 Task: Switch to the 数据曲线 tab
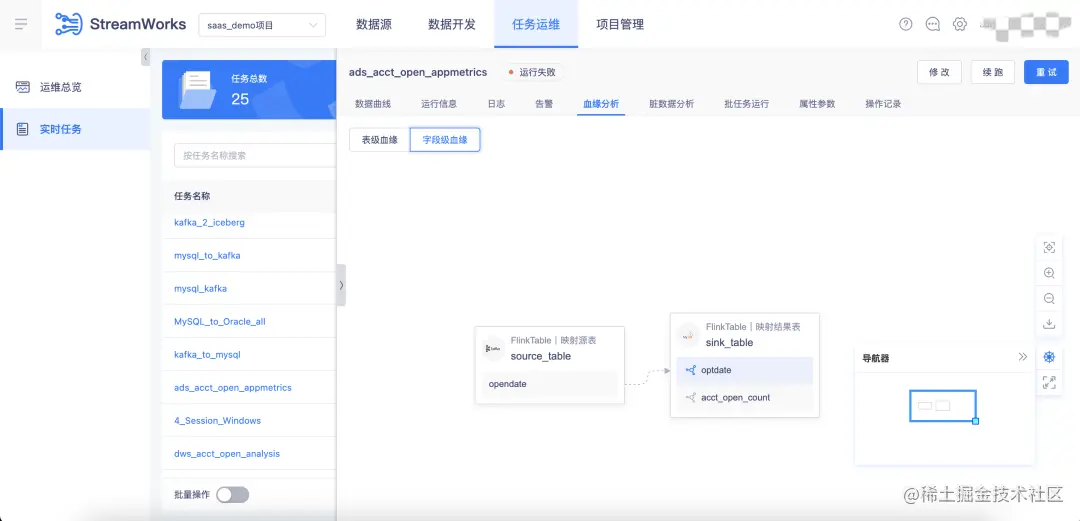(x=373, y=104)
